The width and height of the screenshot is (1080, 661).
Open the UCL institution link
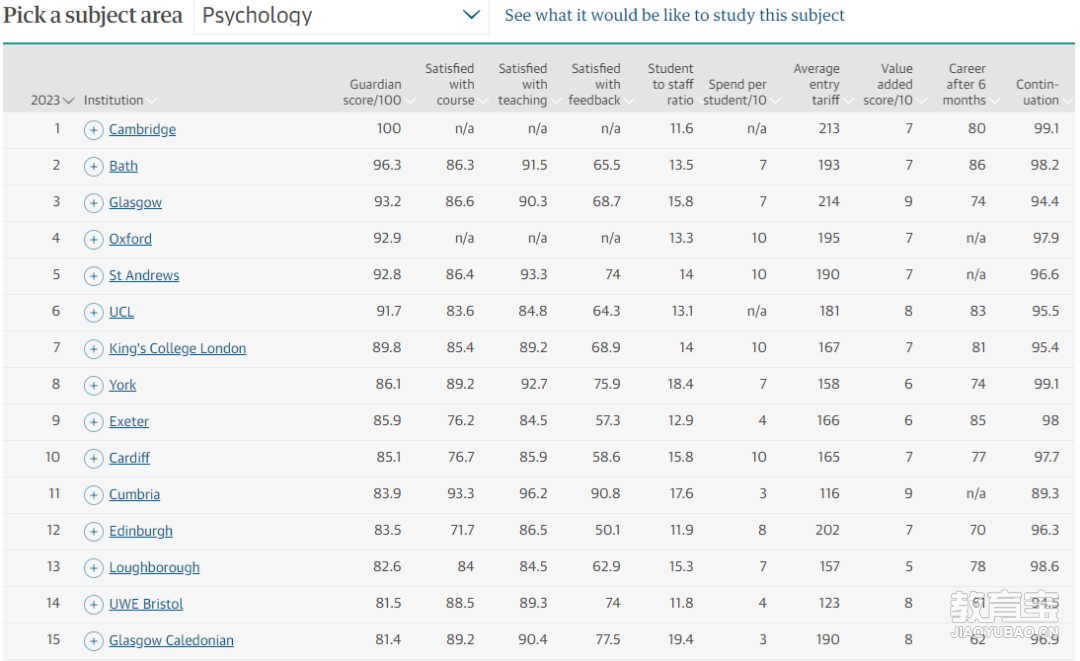121,312
